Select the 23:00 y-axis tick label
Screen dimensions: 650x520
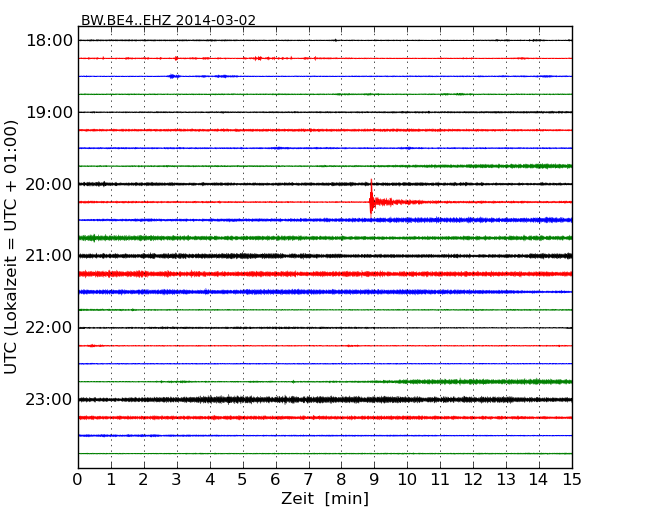pyautogui.click(x=50, y=400)
